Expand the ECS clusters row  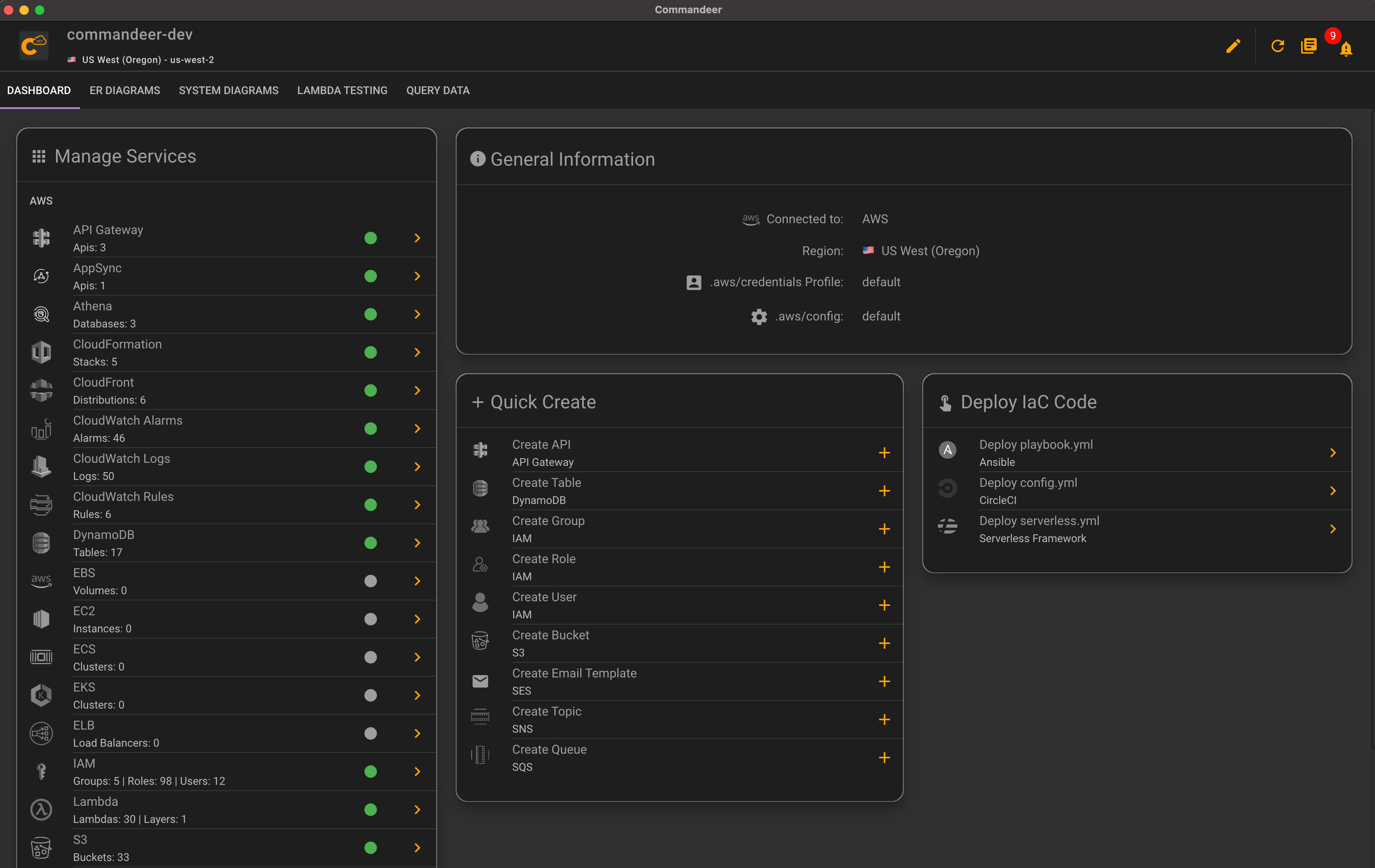[418, 657]
